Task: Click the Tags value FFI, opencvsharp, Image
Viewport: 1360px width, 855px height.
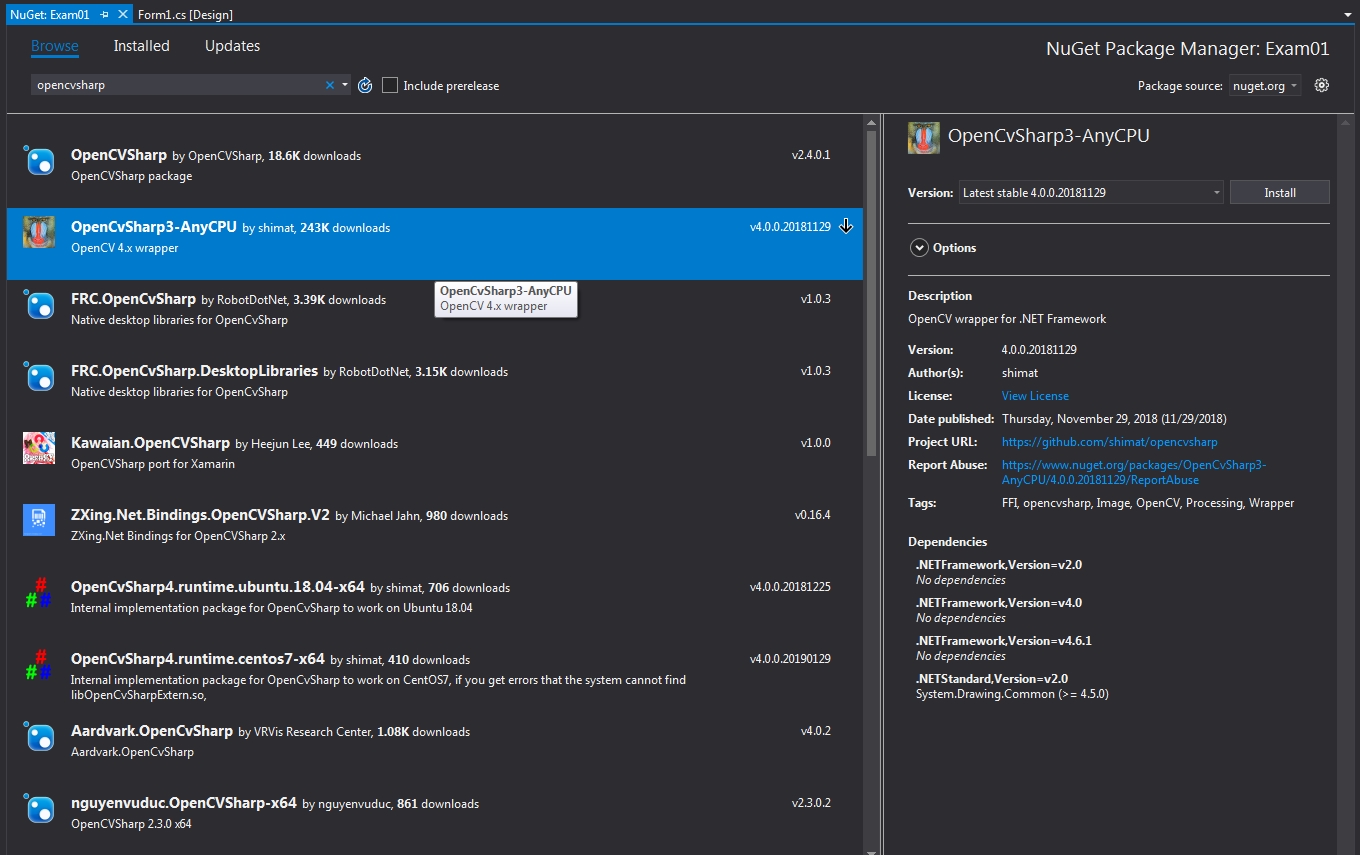Action: [x=1148, y=503]
